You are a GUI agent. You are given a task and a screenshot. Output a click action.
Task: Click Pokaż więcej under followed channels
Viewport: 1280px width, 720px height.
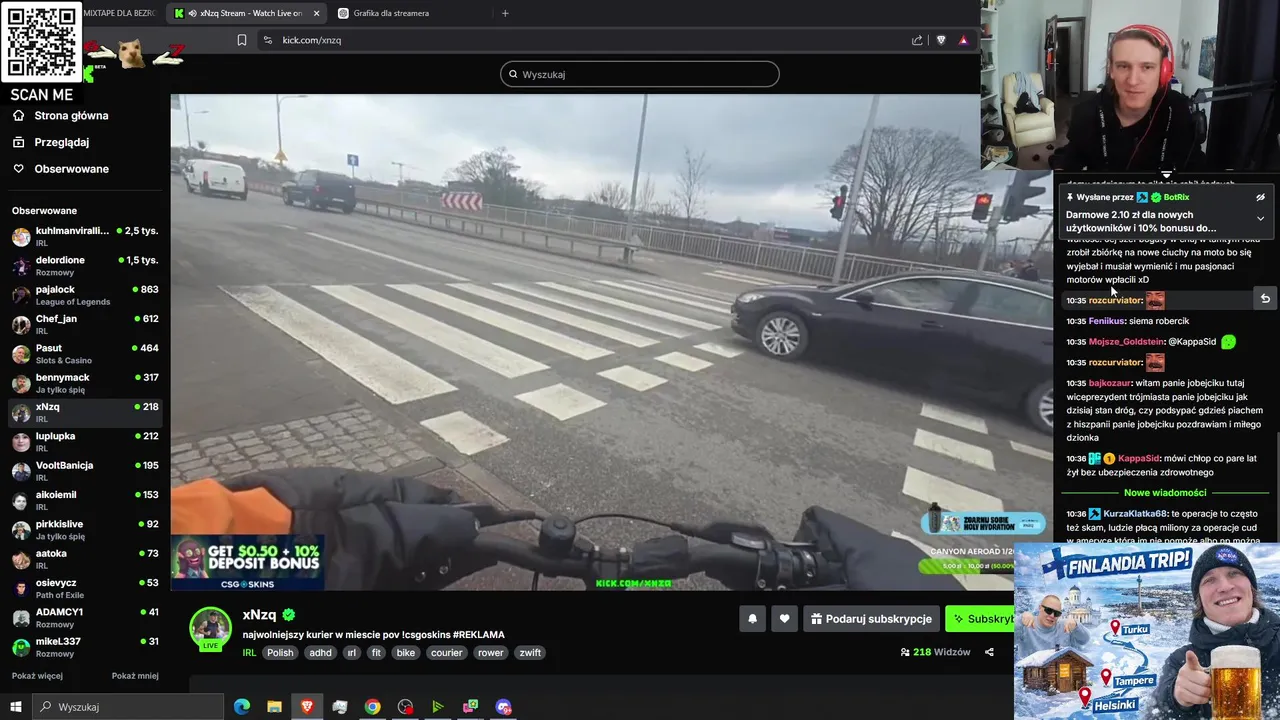pos(37,676)
